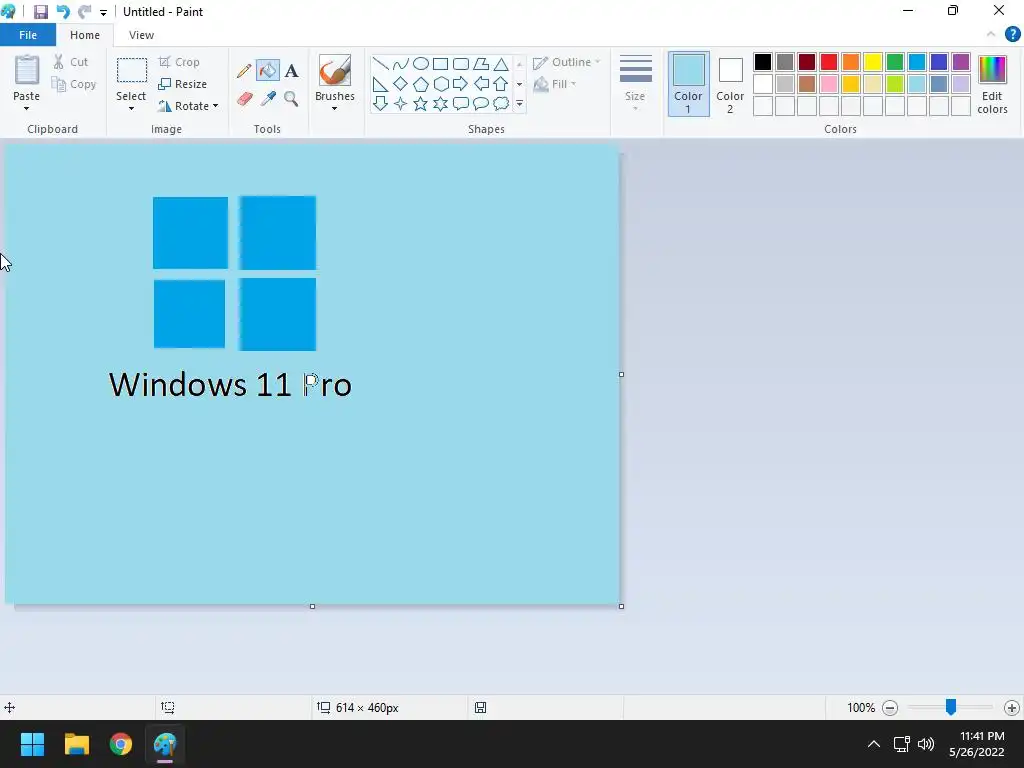Screen dimensions: 1024x768
Task: Click the Save icon in quick access toolbar
Action: coord(40,12)
